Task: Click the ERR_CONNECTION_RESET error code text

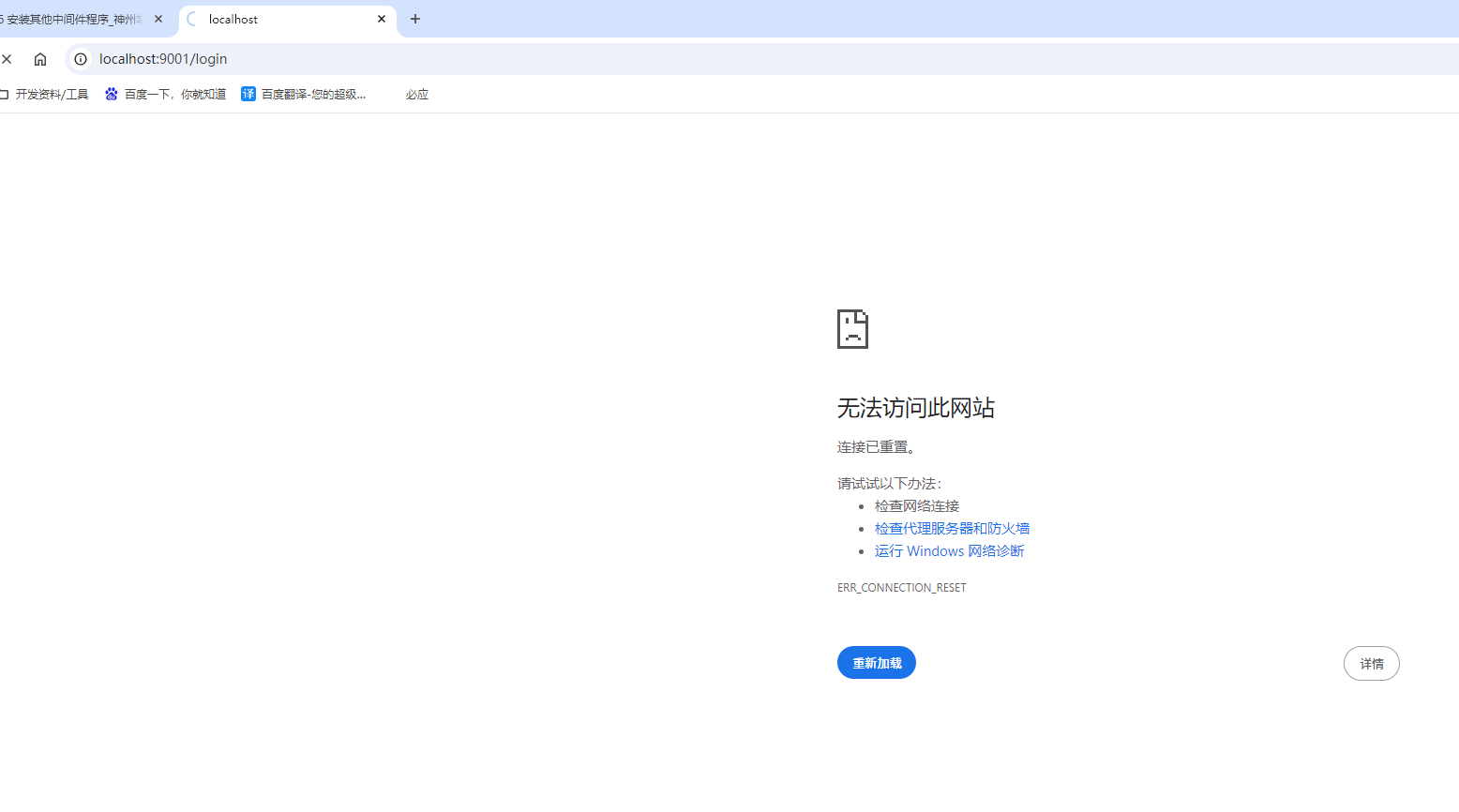Action: 901,587
